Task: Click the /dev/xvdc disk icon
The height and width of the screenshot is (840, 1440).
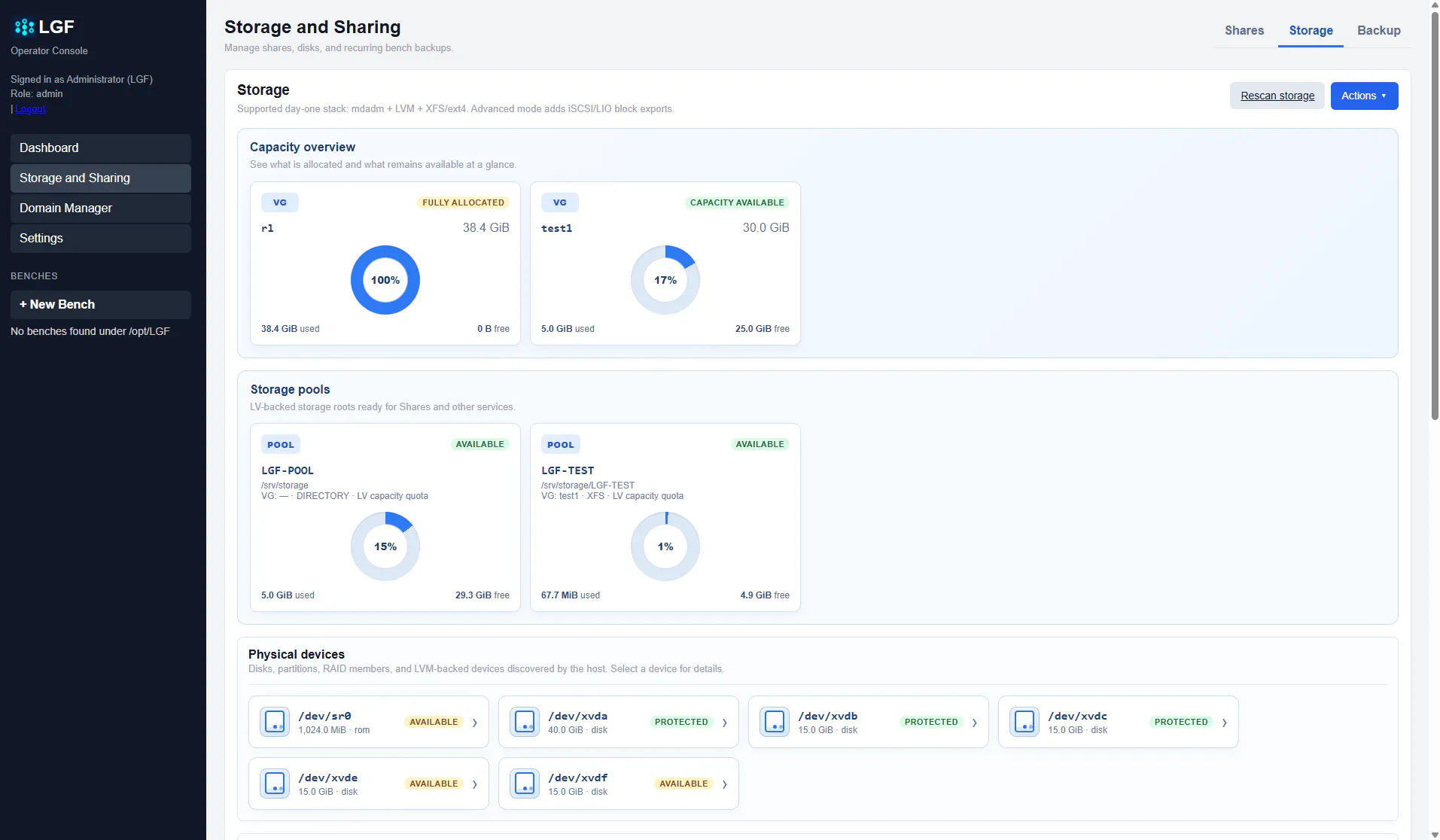Action: pos(1024,722)
